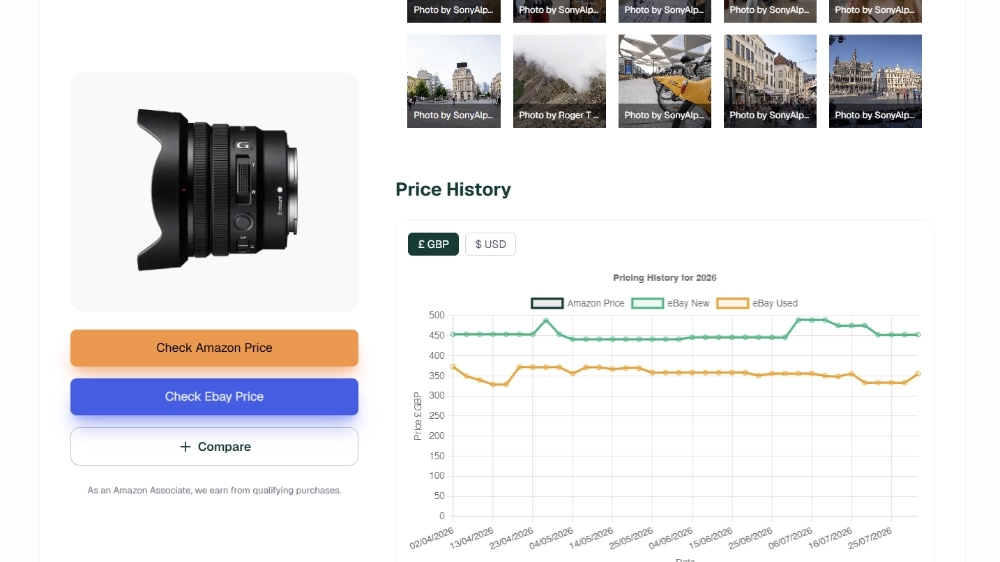
Task: Click the 500 value on price axis
Action: [437, 315]
